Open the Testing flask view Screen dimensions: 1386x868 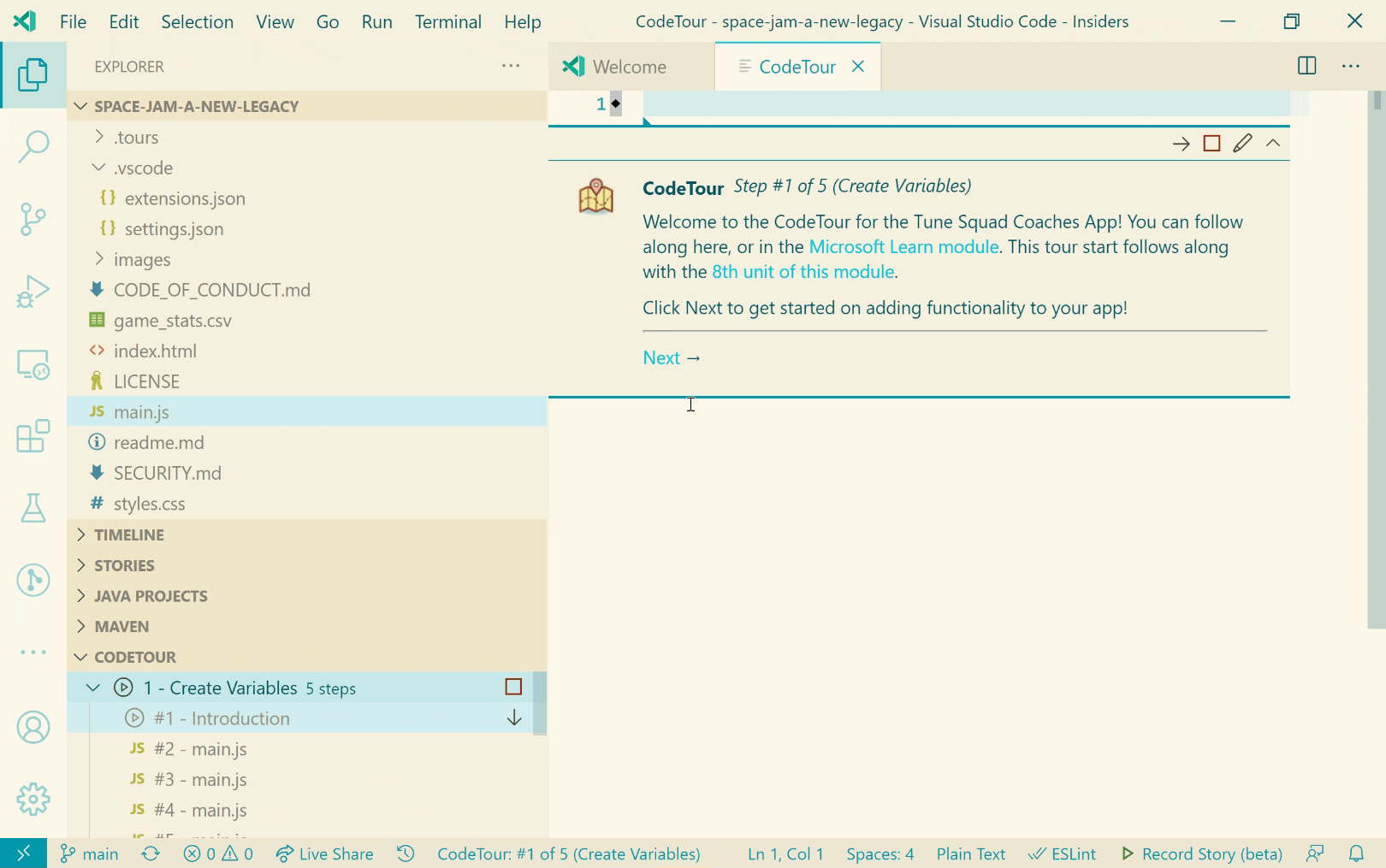(x=33, y=509)
